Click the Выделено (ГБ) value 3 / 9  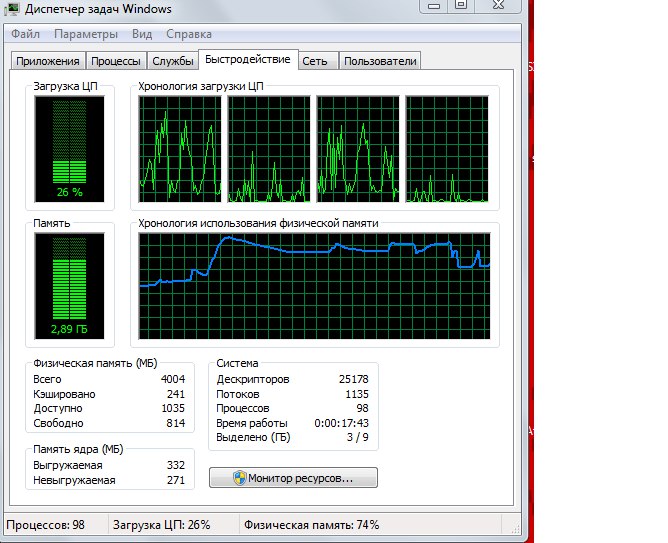[x=358, y=437]
